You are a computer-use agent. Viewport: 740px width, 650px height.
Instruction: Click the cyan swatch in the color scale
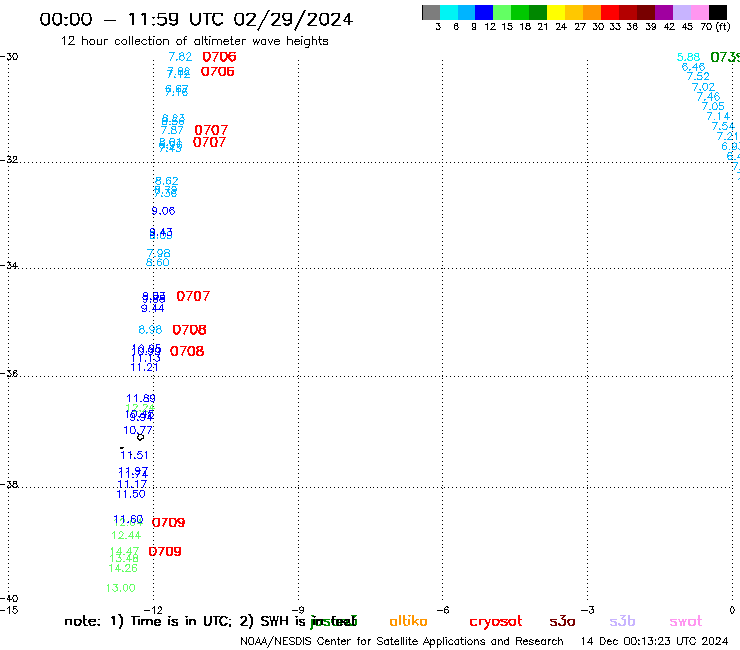pos(449,13)
